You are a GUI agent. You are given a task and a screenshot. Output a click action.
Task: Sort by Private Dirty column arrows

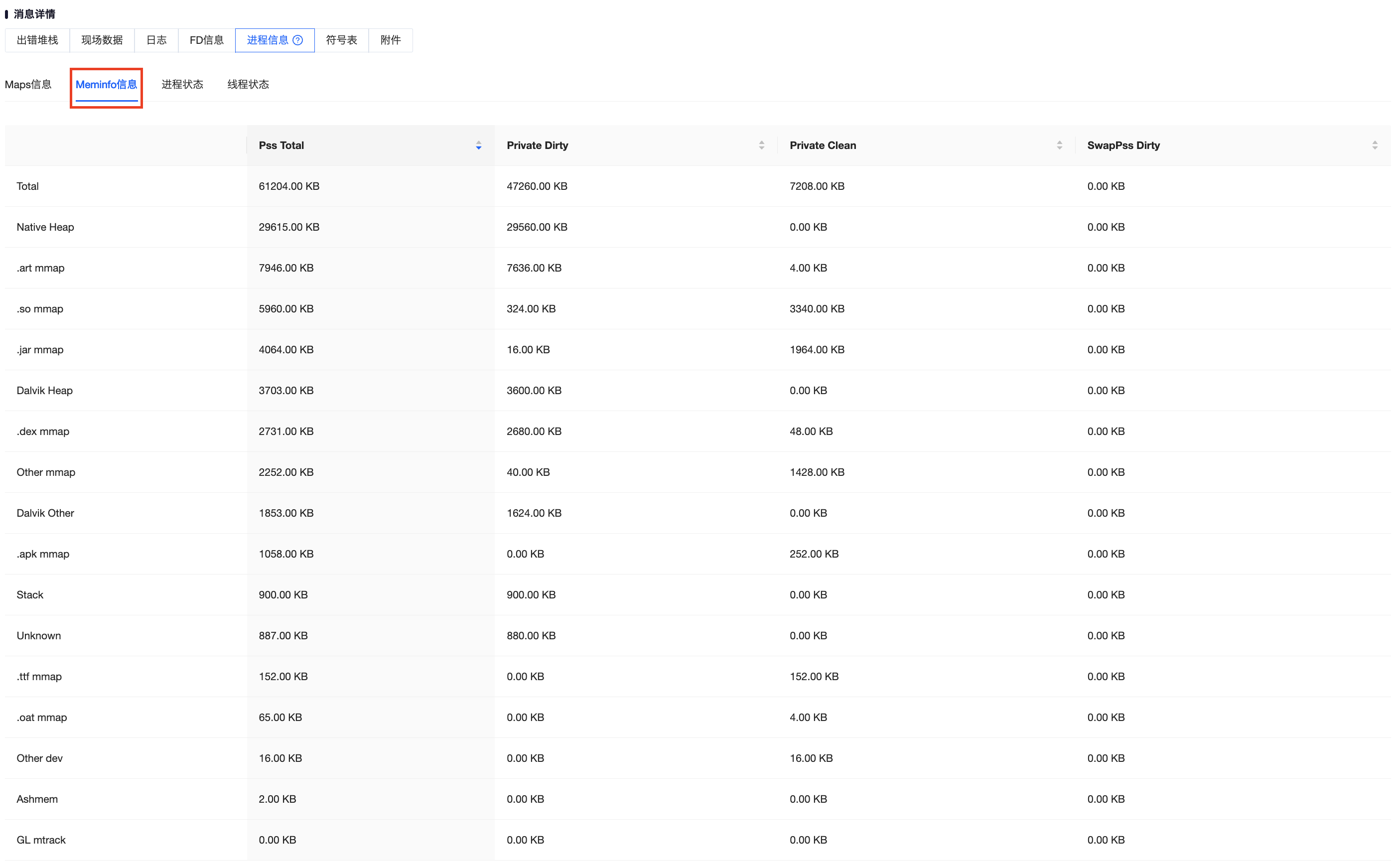click(761, 146)
